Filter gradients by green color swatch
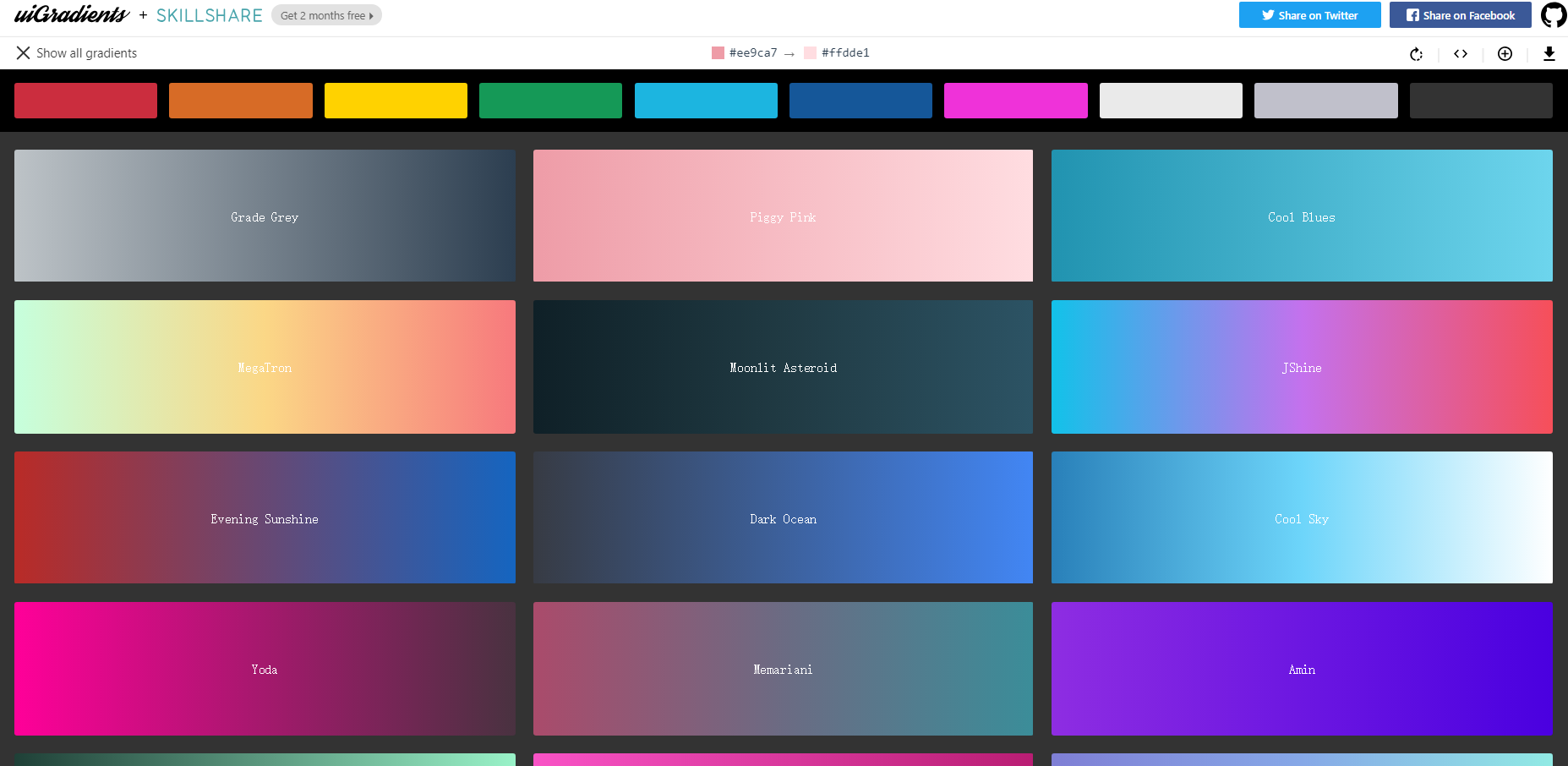Image resolution: width=1568 pixels, height=766 pixels. (x=550, y=101)
